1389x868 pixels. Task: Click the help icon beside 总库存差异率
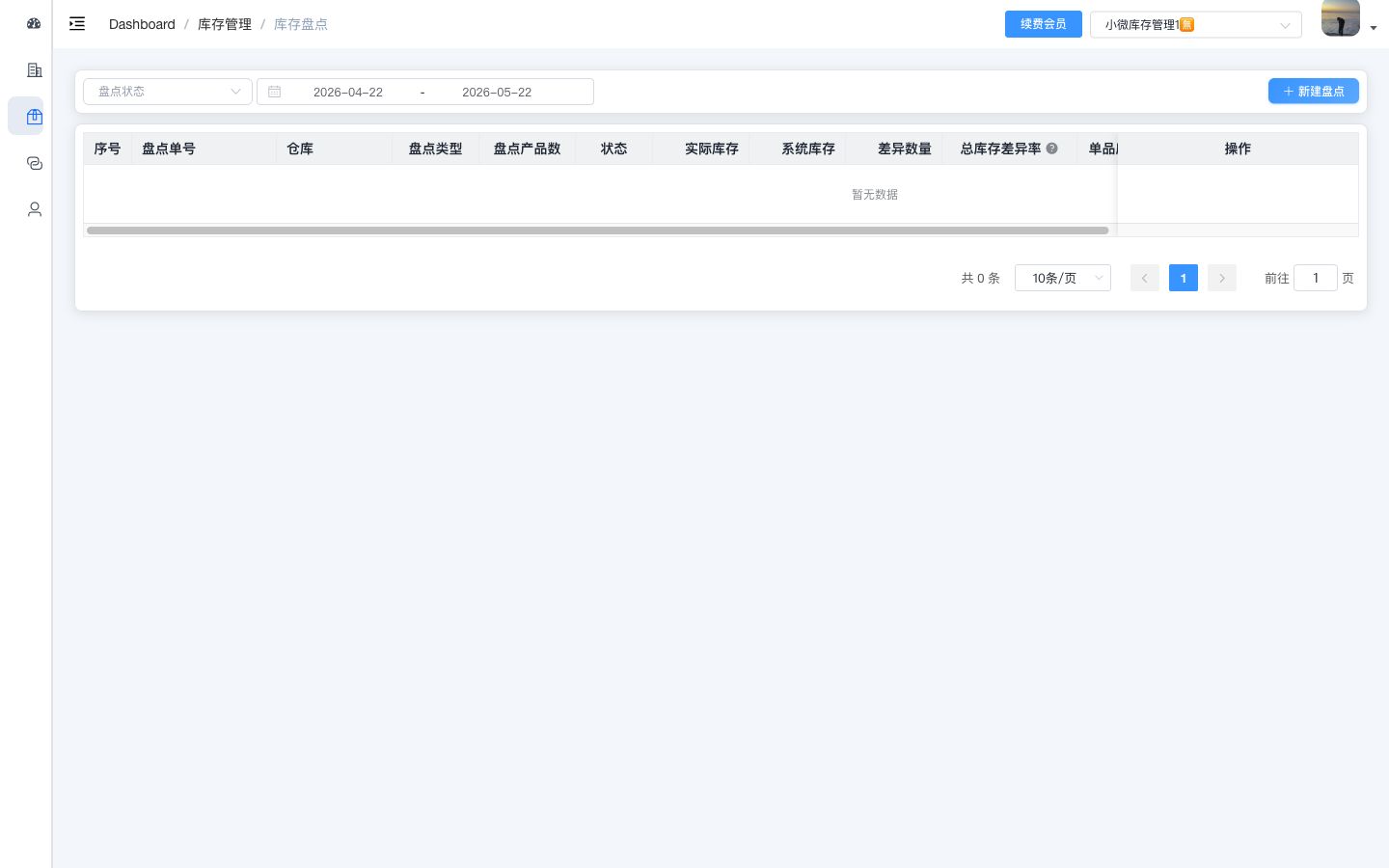(1052, 149)
